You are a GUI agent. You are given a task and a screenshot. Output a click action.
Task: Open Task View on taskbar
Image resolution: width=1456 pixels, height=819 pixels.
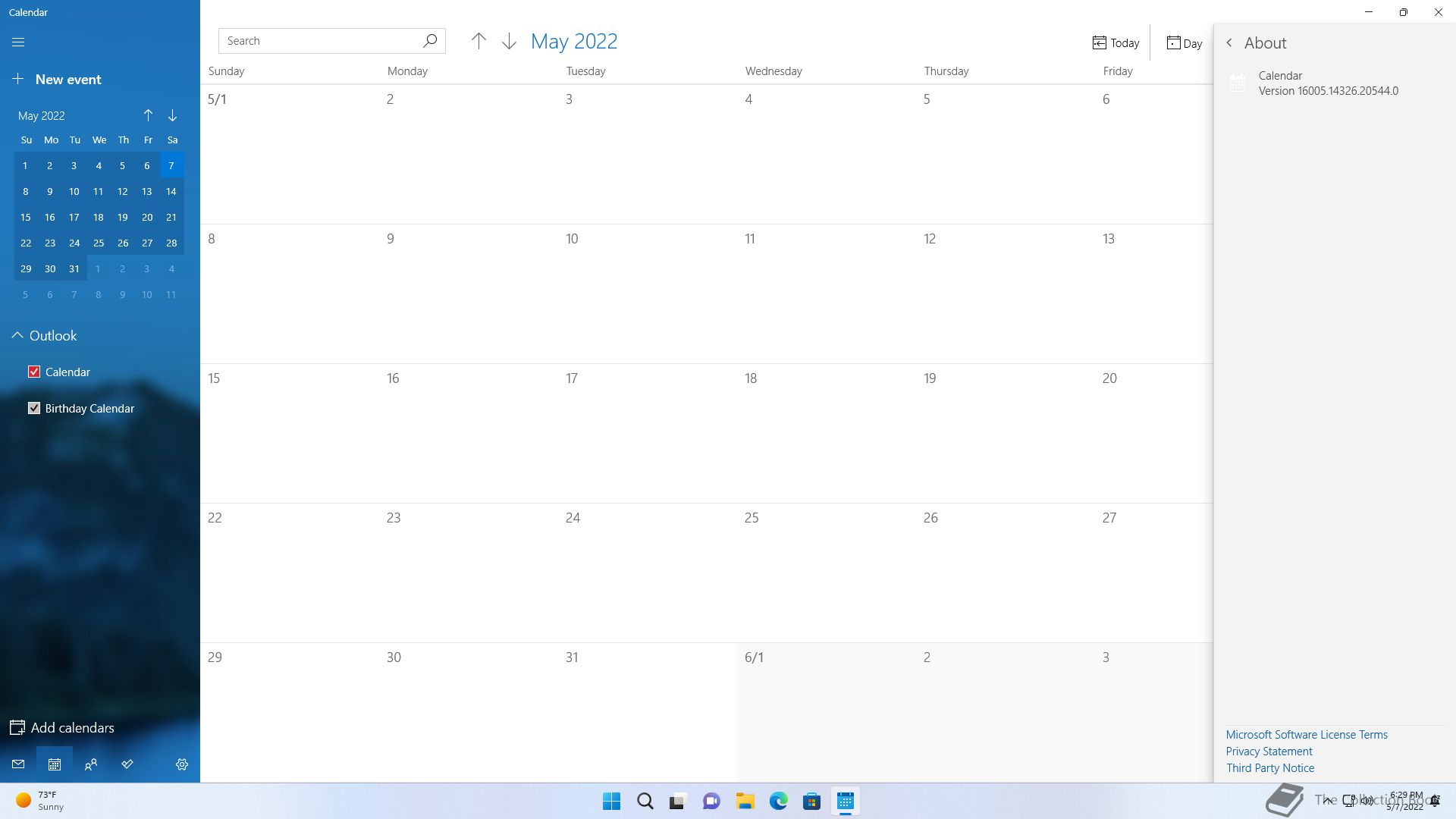[x=678, y=802]
